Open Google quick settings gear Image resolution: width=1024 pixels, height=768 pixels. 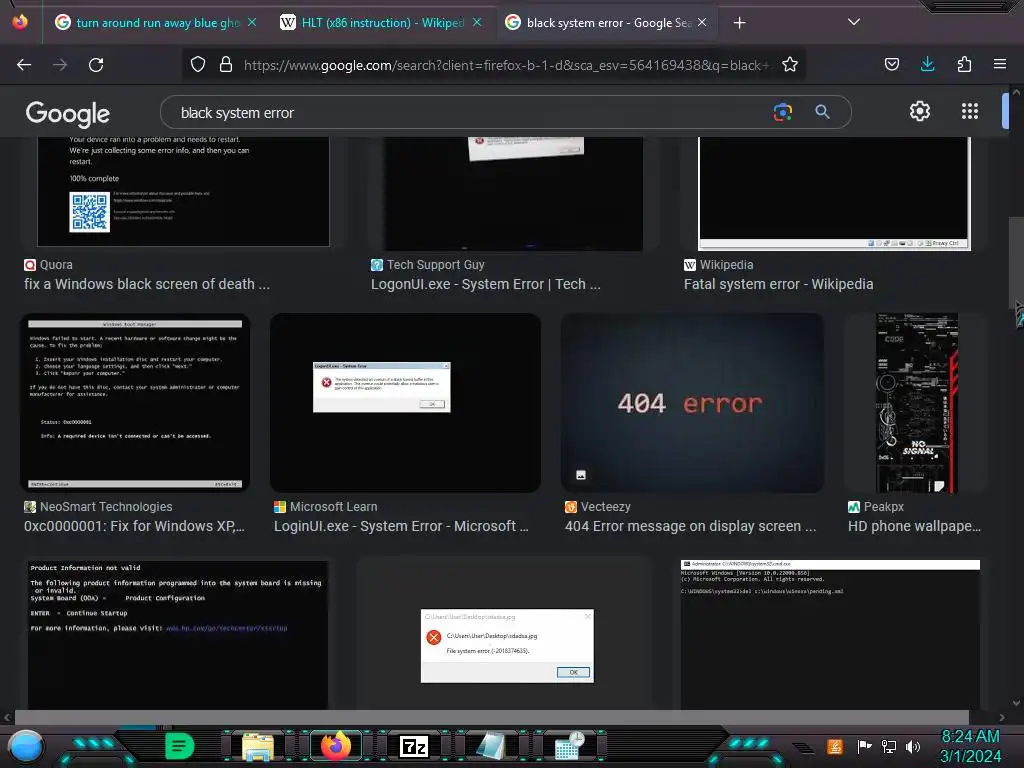click(920, 111)
